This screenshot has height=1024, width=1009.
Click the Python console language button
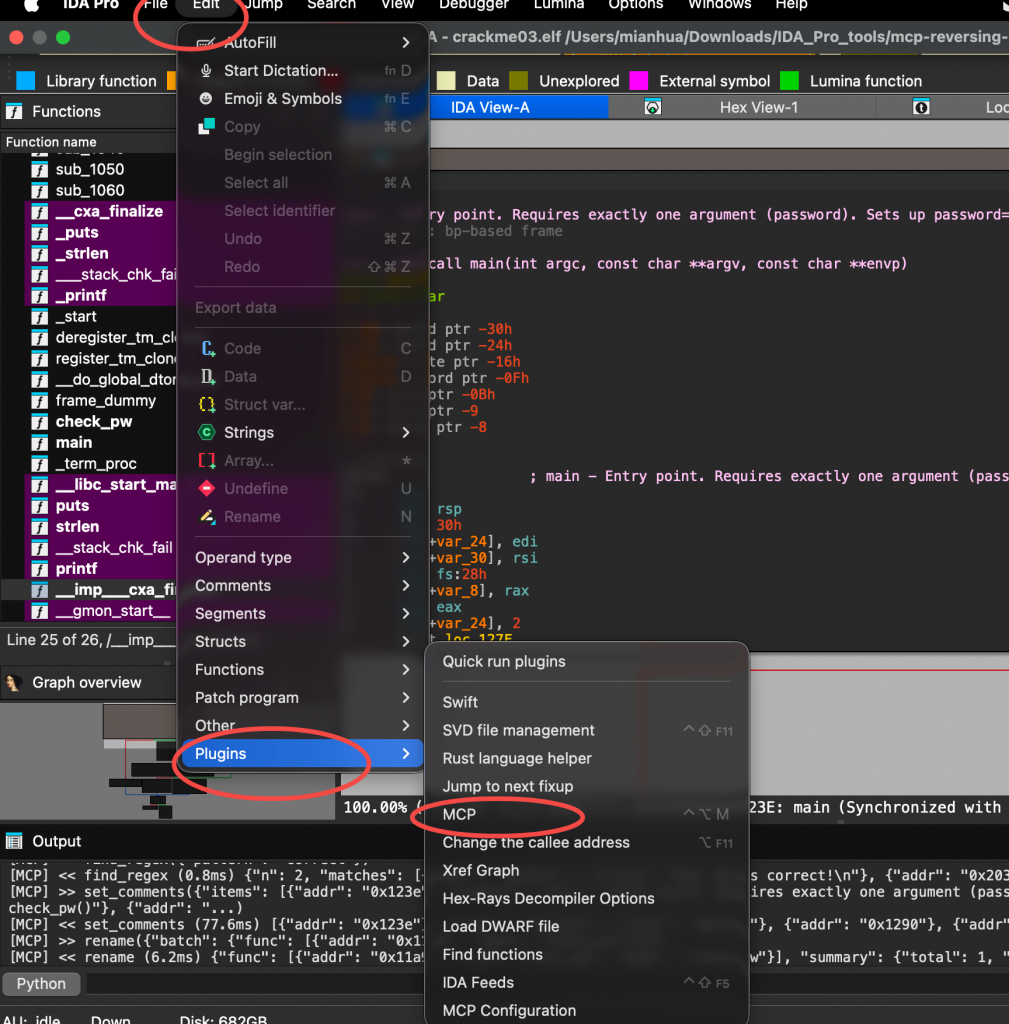pyautogui.click(x=41, y=984)
